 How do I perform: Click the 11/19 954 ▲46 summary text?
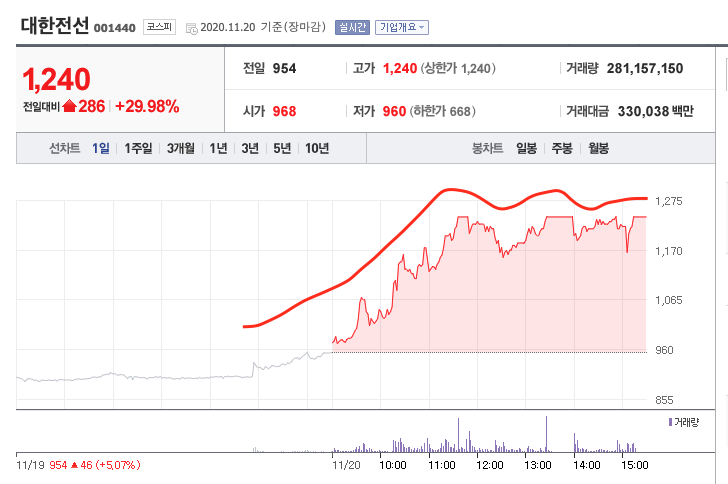point(78,465)
